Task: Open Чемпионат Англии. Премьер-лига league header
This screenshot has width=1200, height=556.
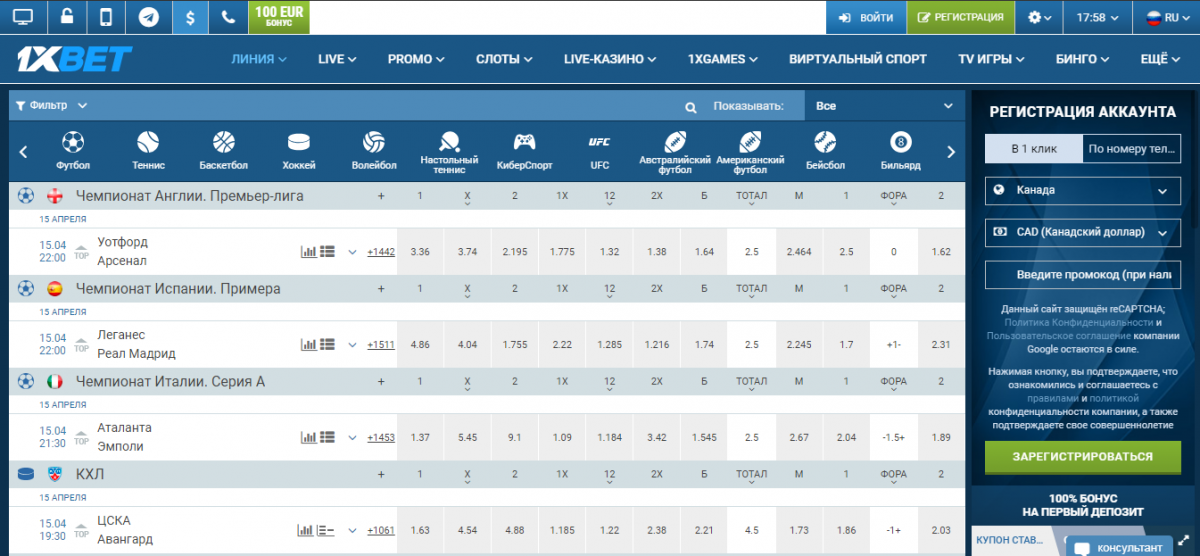Action: tap(190, 195)
